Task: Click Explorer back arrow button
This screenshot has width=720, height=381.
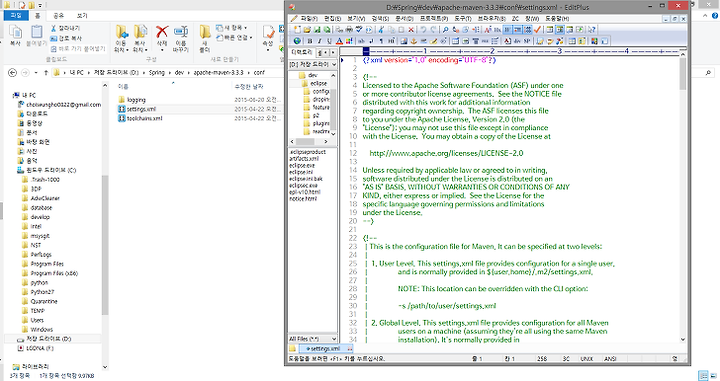Action: (13, 73)
